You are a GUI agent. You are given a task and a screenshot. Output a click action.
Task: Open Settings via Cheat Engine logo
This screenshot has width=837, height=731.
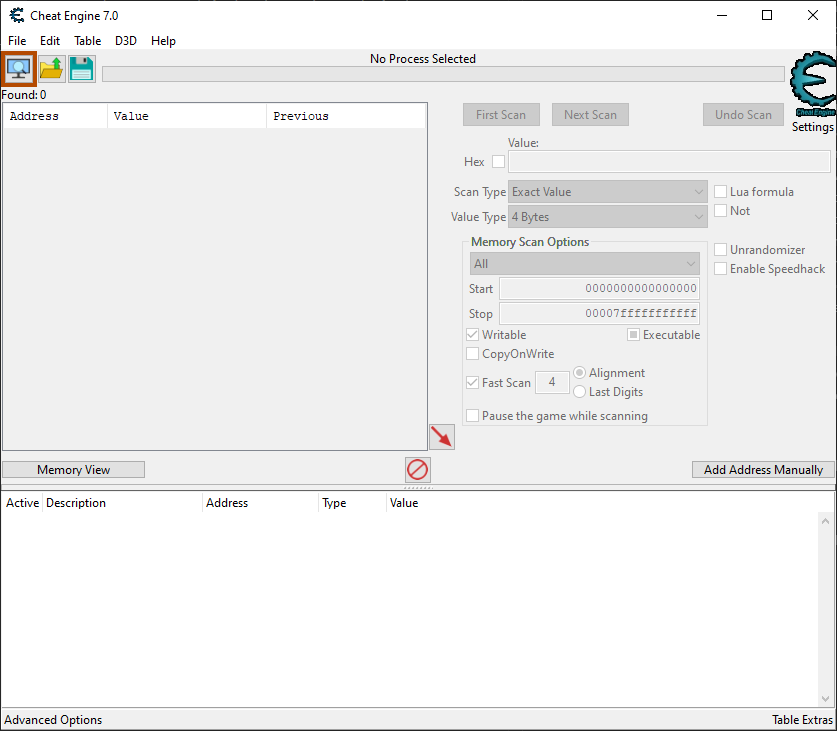point(812,84)
